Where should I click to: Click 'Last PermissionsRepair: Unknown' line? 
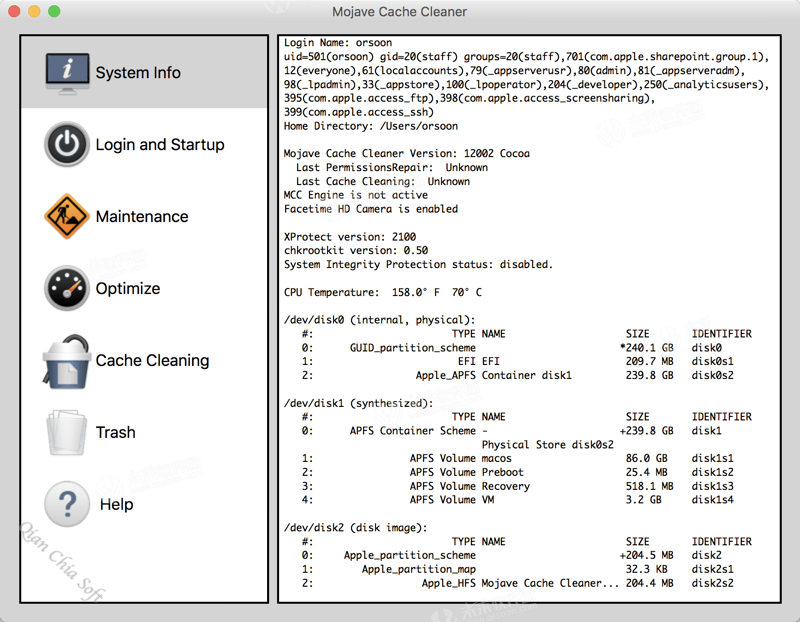click(x=391, y=167)
